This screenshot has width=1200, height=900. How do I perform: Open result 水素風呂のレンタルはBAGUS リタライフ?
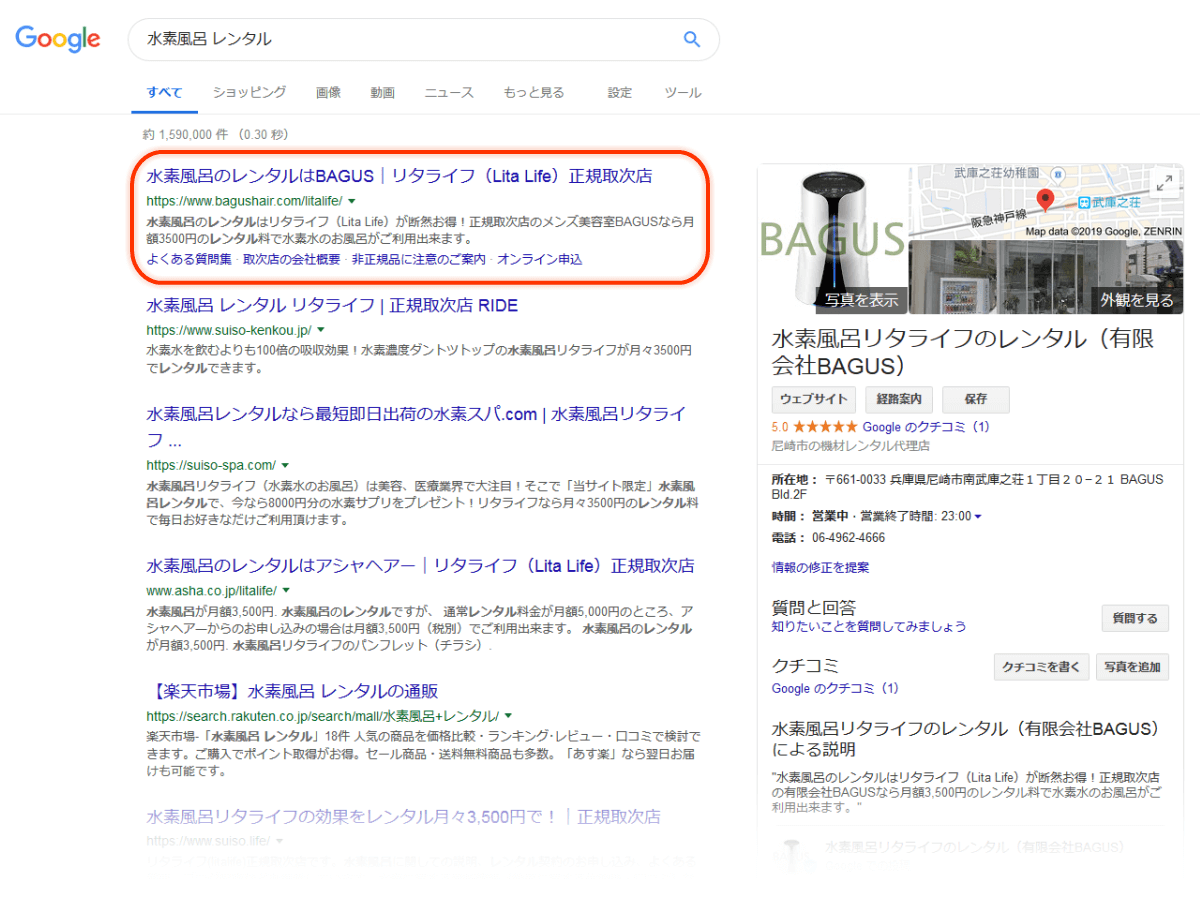pyautogui.click(x=399, y=176)
